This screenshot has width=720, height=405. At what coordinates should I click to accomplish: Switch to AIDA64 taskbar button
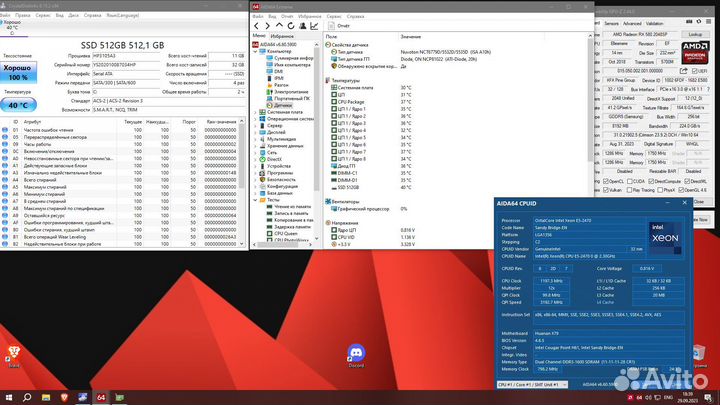point(101,397)
